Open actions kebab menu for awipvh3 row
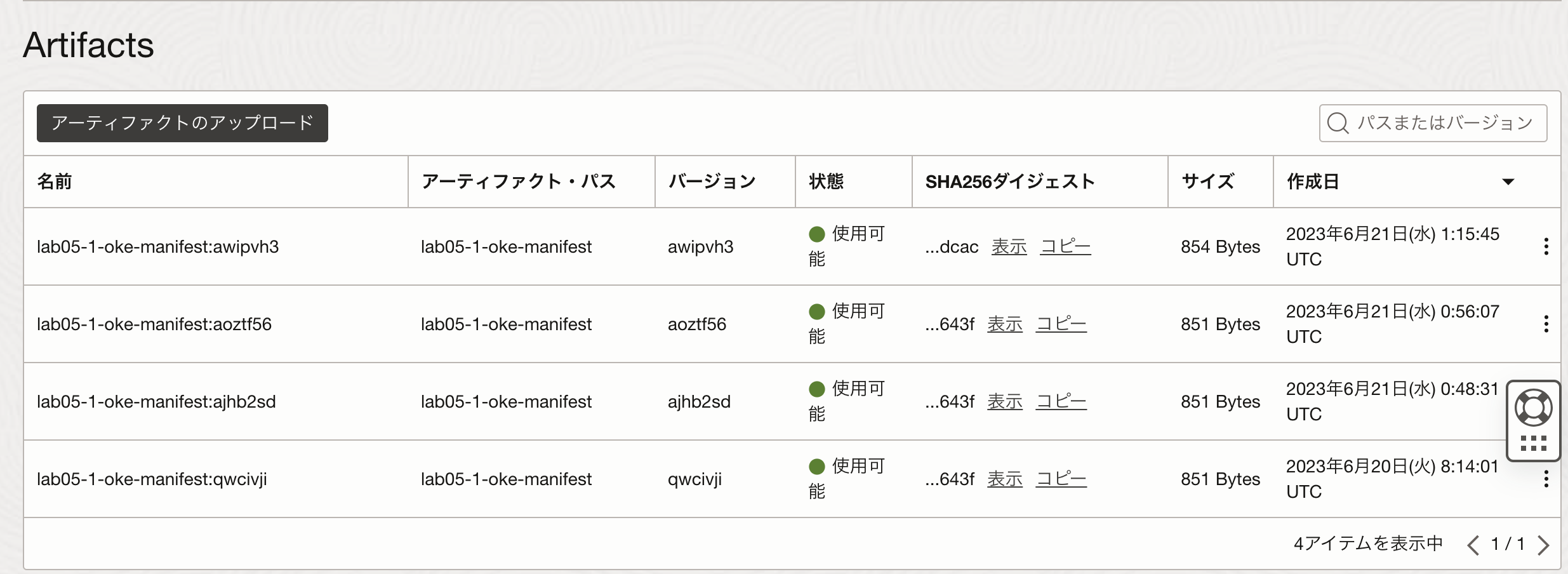Screen dimensions: 1568x574 point(1545,246)
